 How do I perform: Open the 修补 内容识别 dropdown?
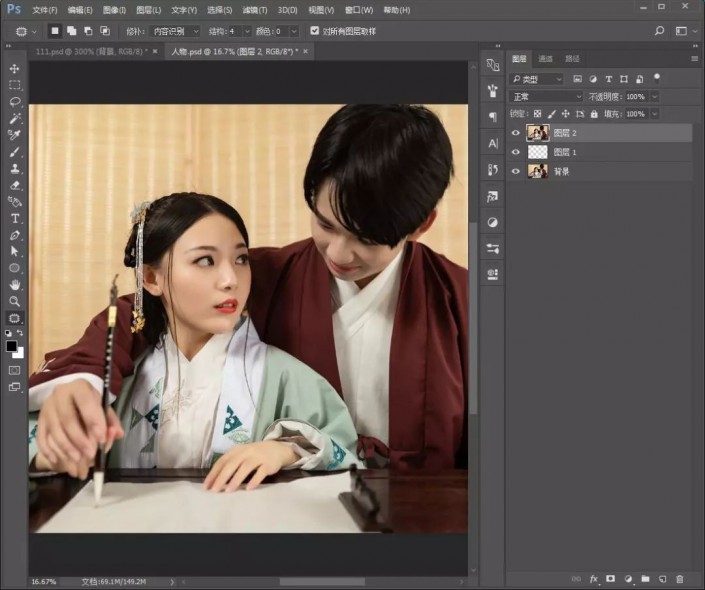click(x=174, y=31)
